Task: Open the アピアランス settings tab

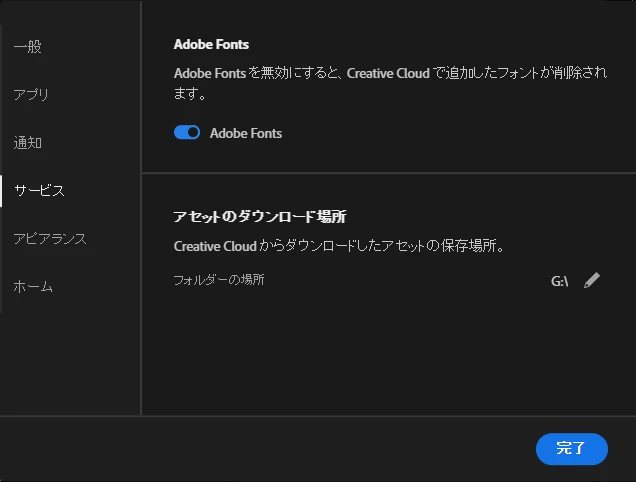Action: click(x=50, y=239)
